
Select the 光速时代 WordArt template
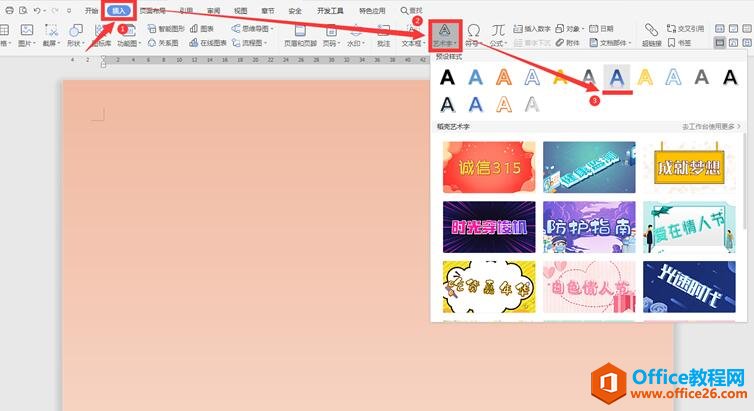689,287
